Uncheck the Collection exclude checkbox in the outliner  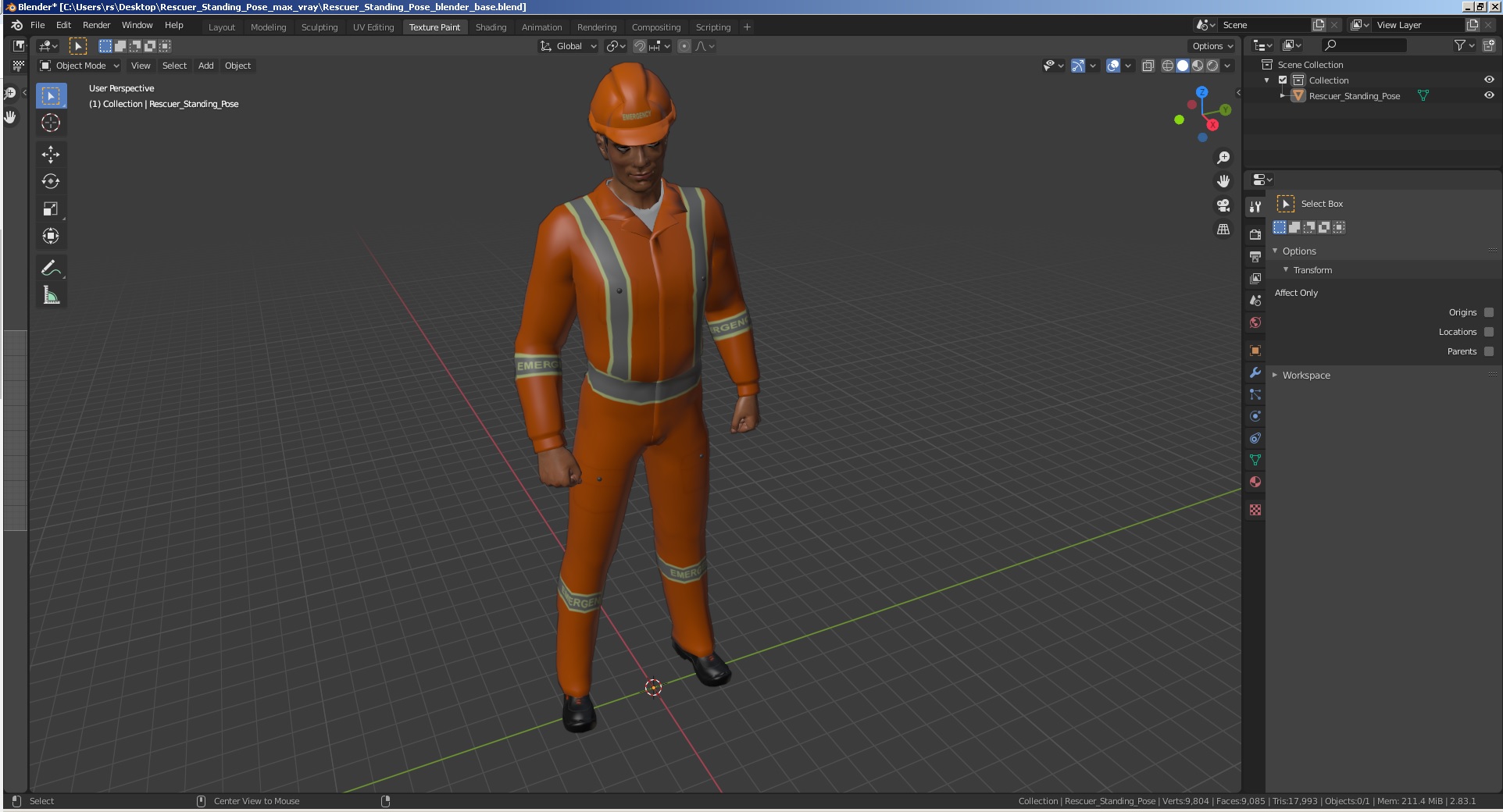pyautogui.click(x=1283, y=80)
